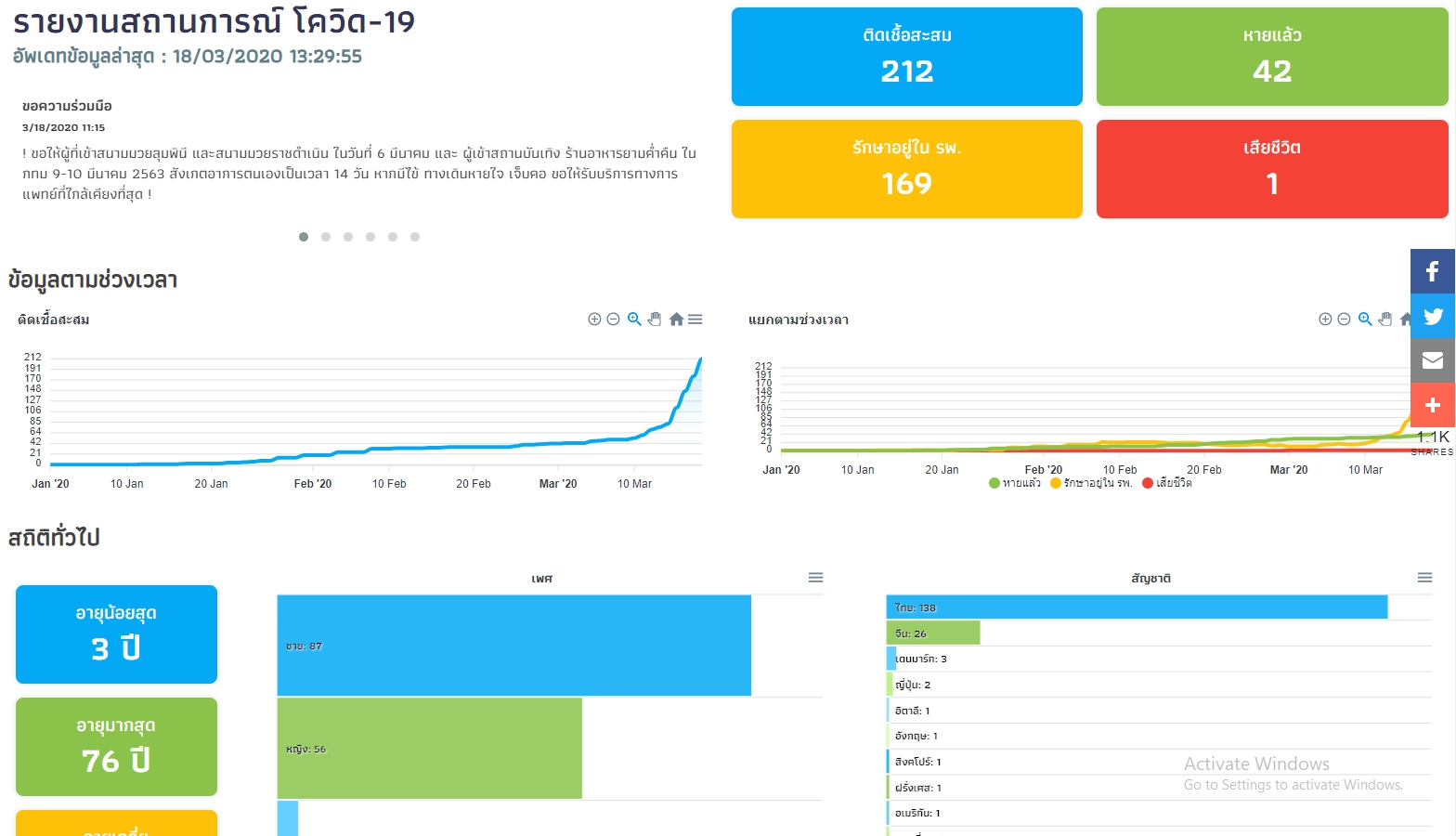This screenshot has height=836, width=1456.
Task: Enable panning hand tool on แยกตามช่วงเวลา chart
Action: tap(1385, 319)
